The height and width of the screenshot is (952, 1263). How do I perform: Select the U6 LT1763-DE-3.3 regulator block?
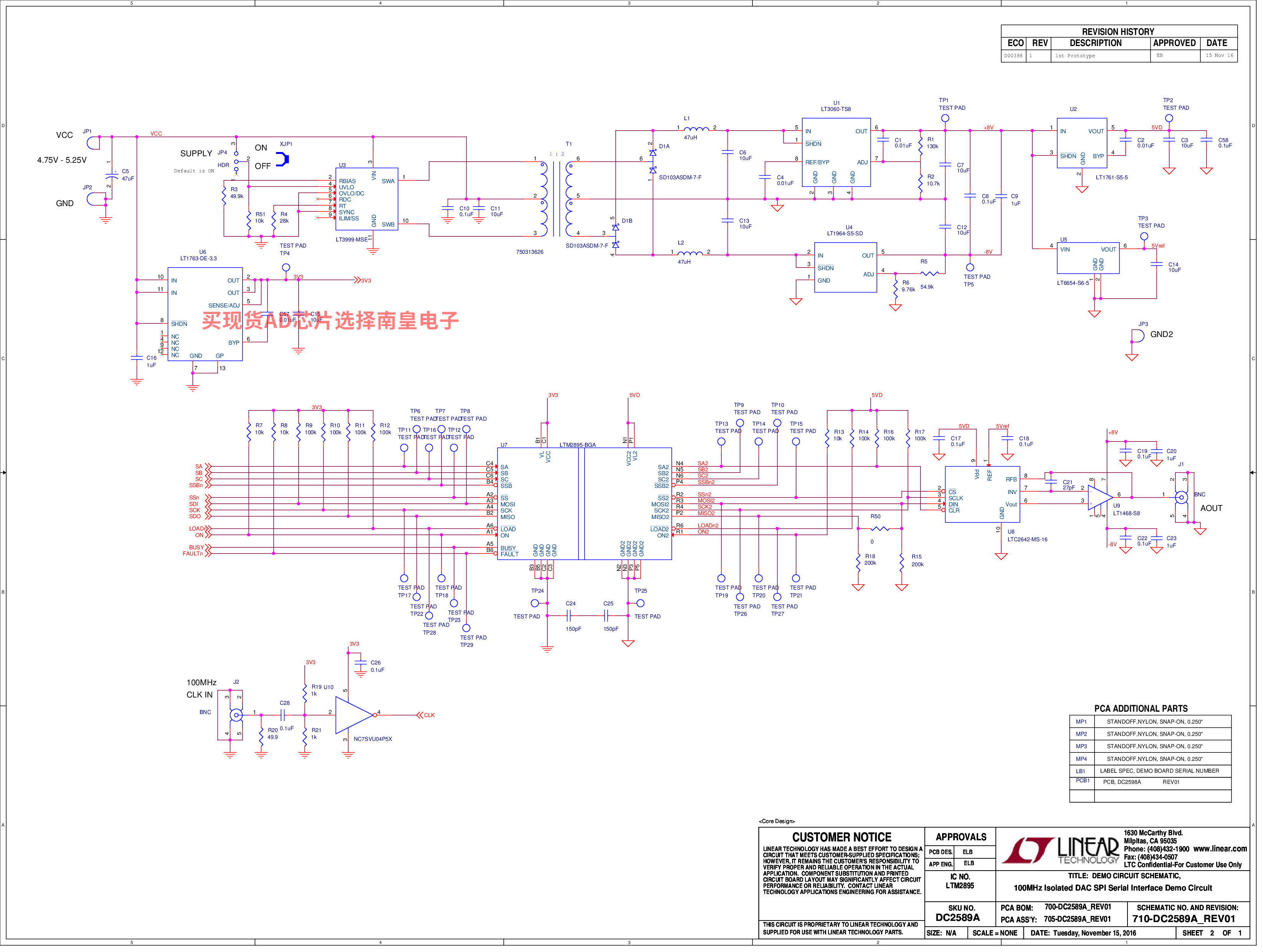tap(206, 316)
